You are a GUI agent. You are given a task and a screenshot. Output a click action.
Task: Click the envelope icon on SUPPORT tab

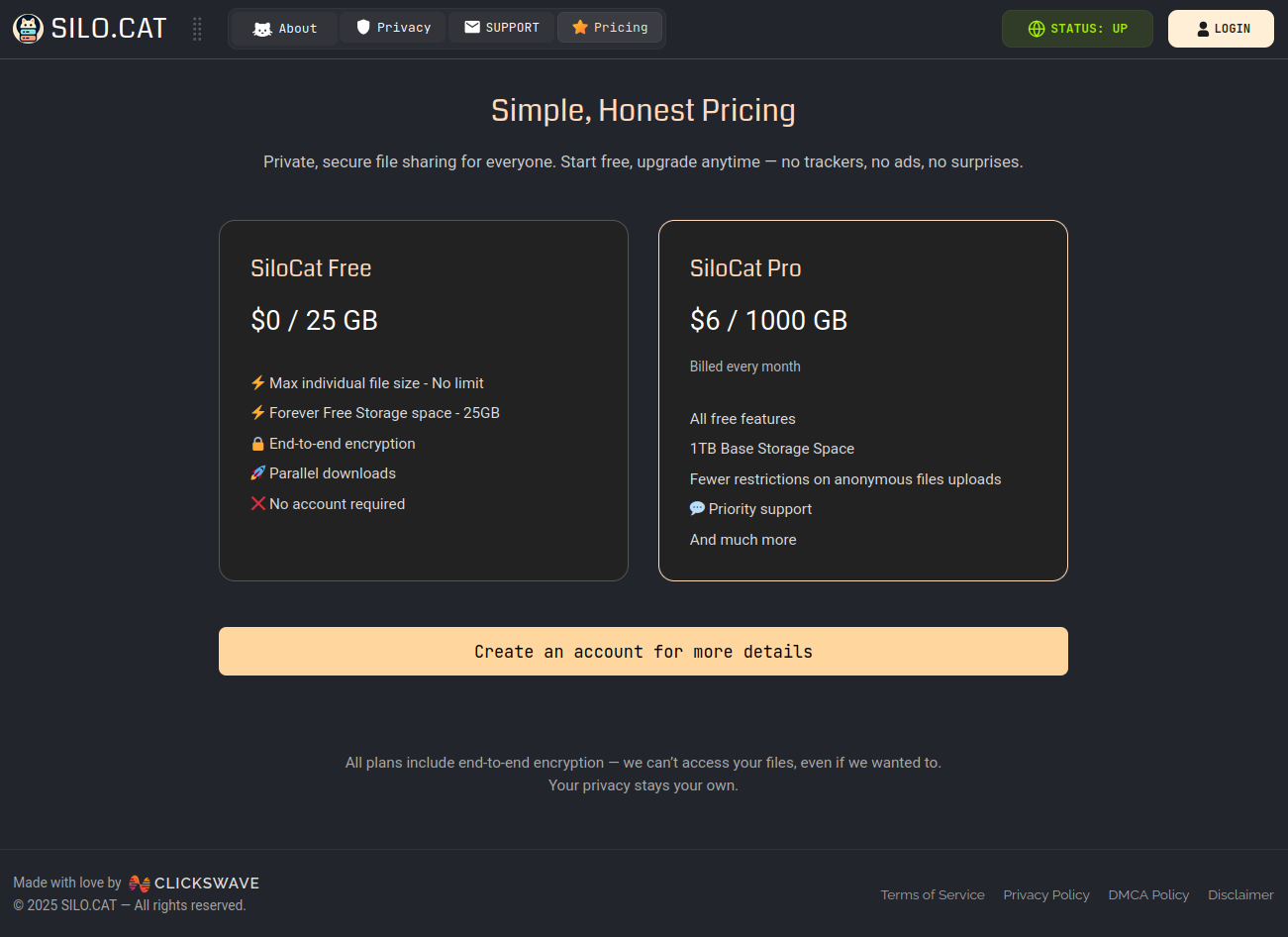(472, 28)
